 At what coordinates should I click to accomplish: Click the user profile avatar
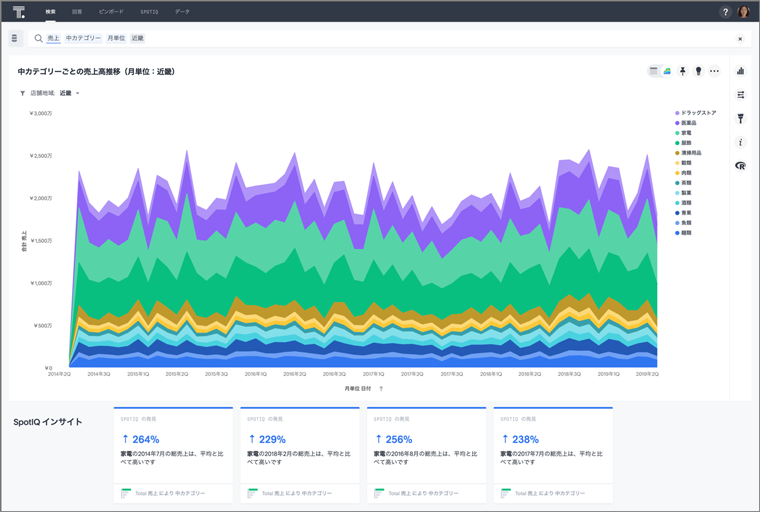click(743, 12)
